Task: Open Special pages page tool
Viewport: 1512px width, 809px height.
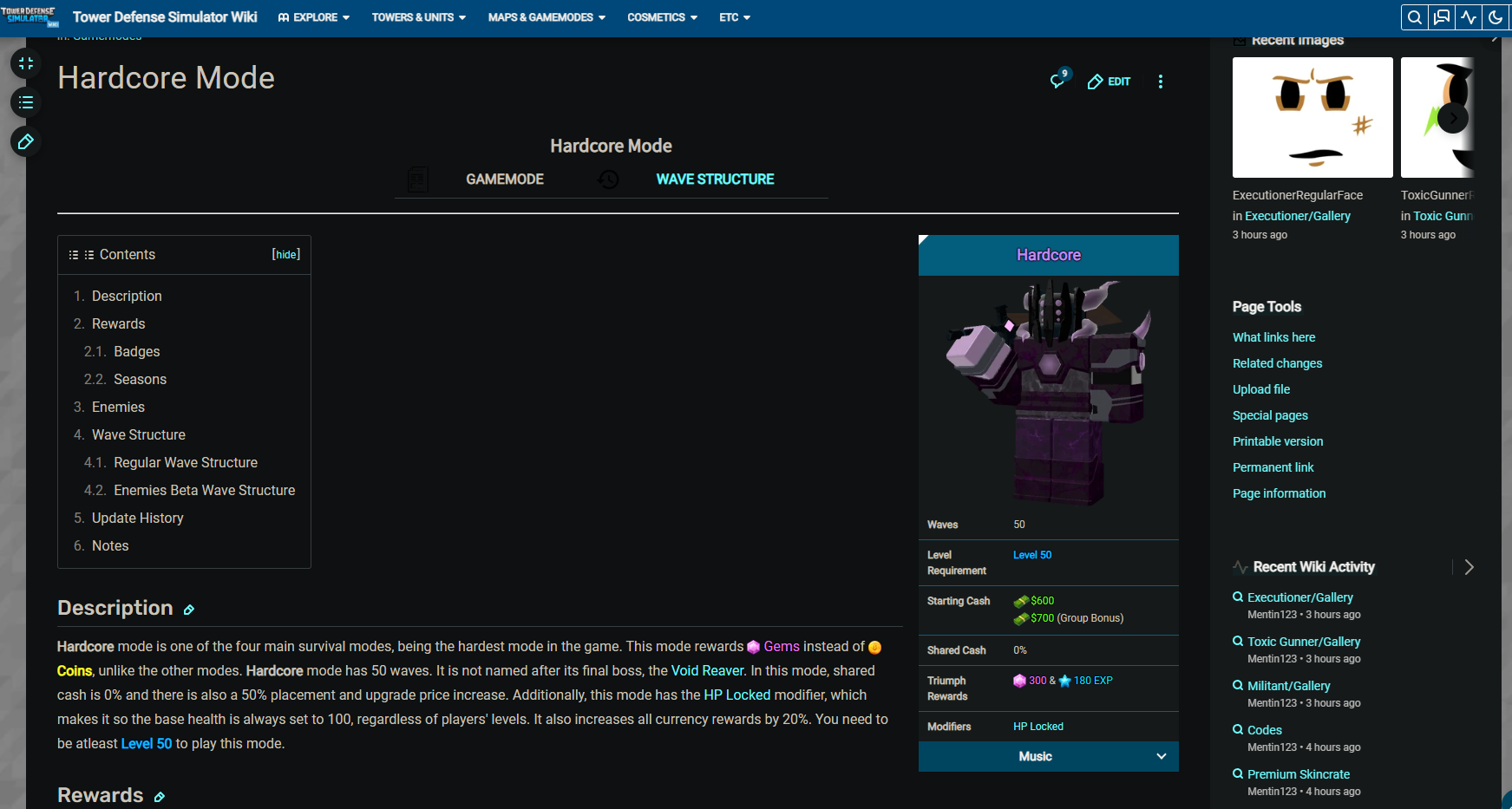Action: coord(1270,415)
